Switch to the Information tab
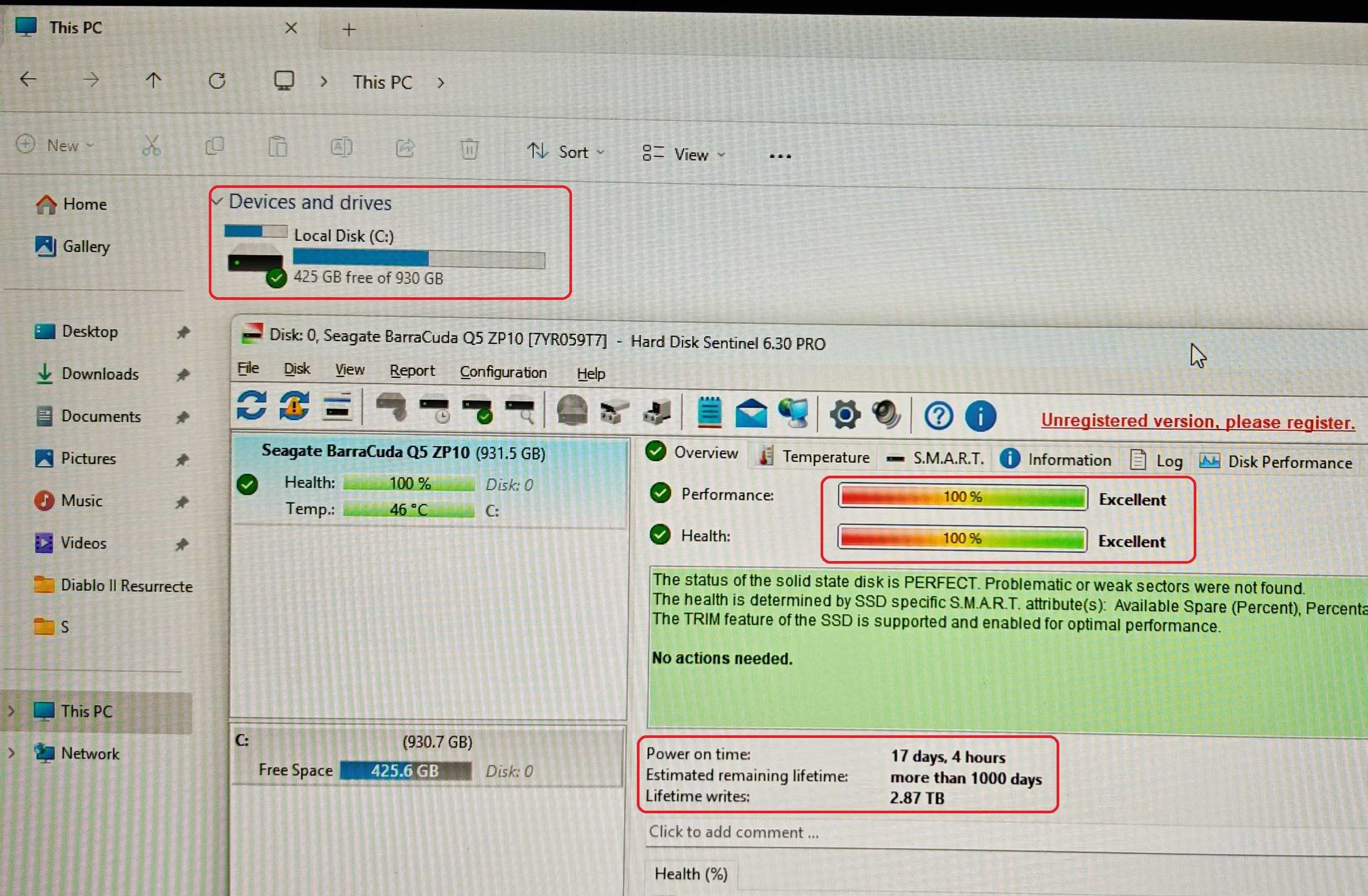This screenshot has height=896, width=1368. pyautogui.click(x=1056, y=460)
